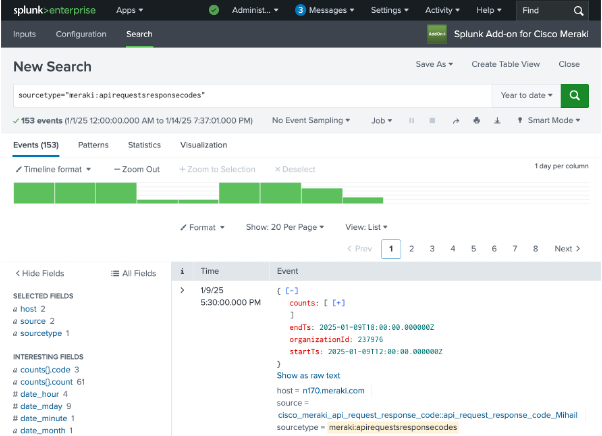Viewport: 602px width, 436px height.
Task: Click the meraki:apirequestsresponsecodes sourcetype value
Action: (x=393, y=427)
